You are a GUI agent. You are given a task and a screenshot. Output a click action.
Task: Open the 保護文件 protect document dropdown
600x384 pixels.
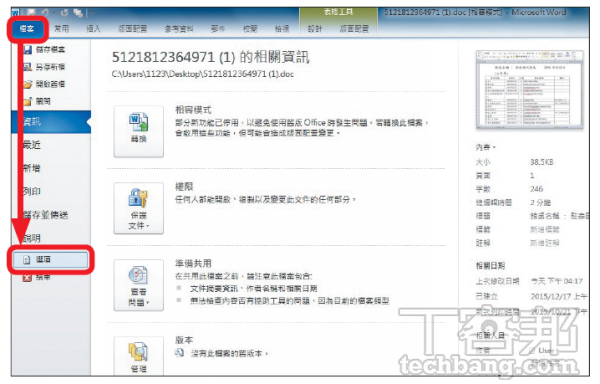click(x=139, y=208)
